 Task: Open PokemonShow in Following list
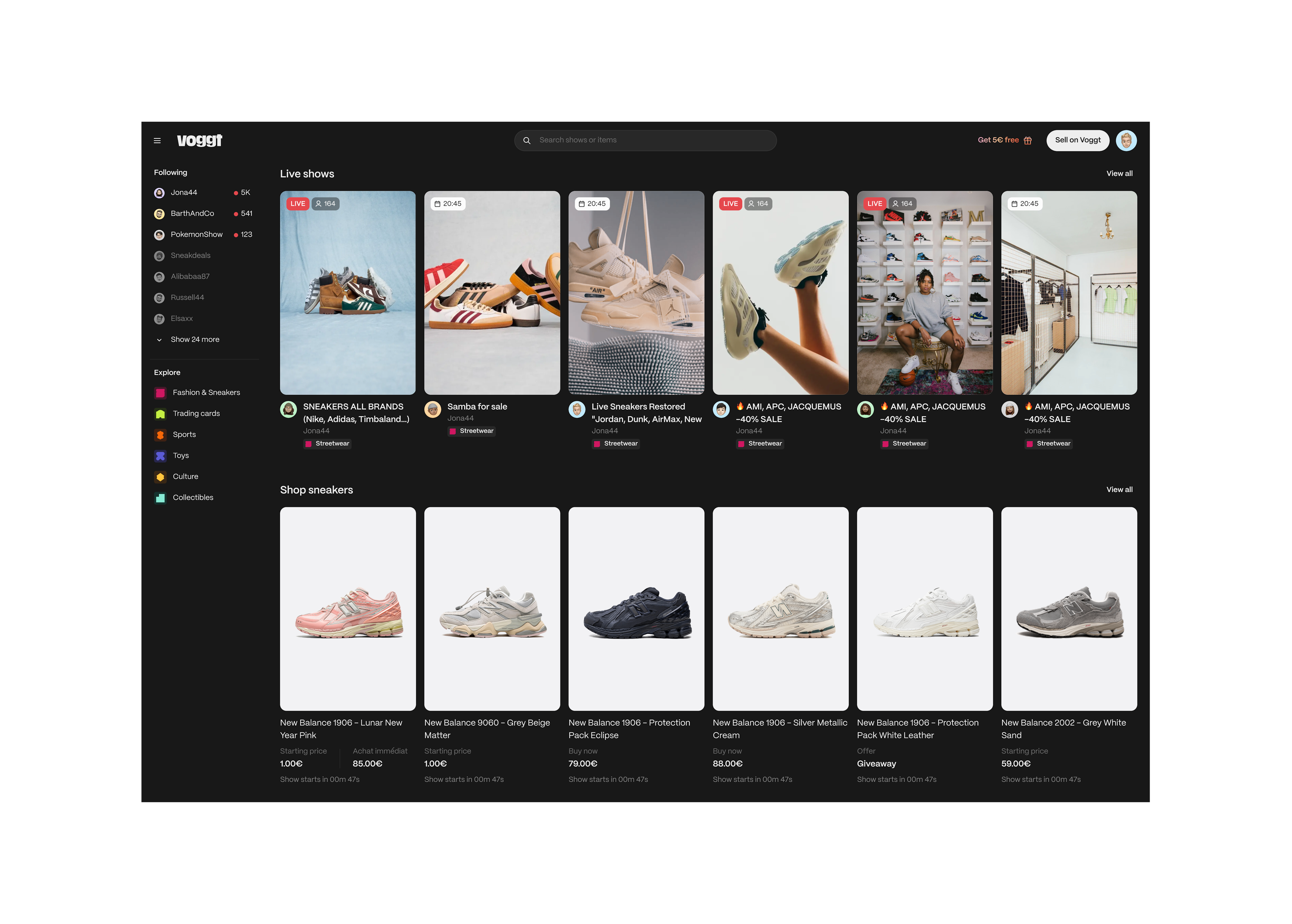pyautogui.click(x=196, y=235)
